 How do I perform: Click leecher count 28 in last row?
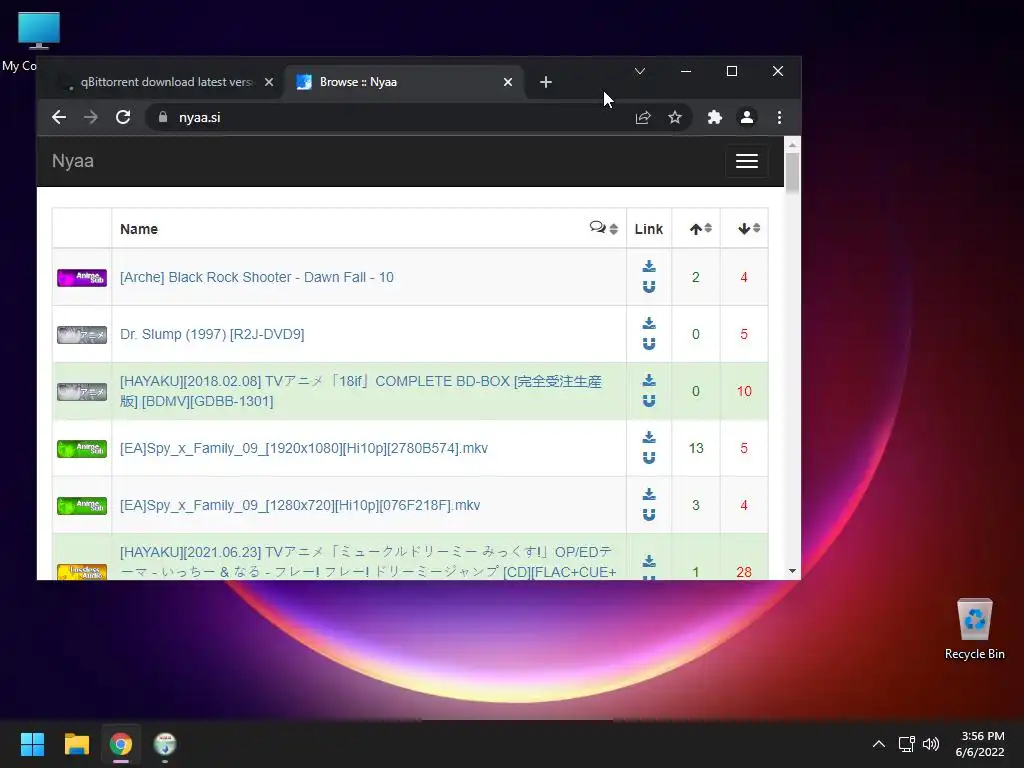click(744, 572)
